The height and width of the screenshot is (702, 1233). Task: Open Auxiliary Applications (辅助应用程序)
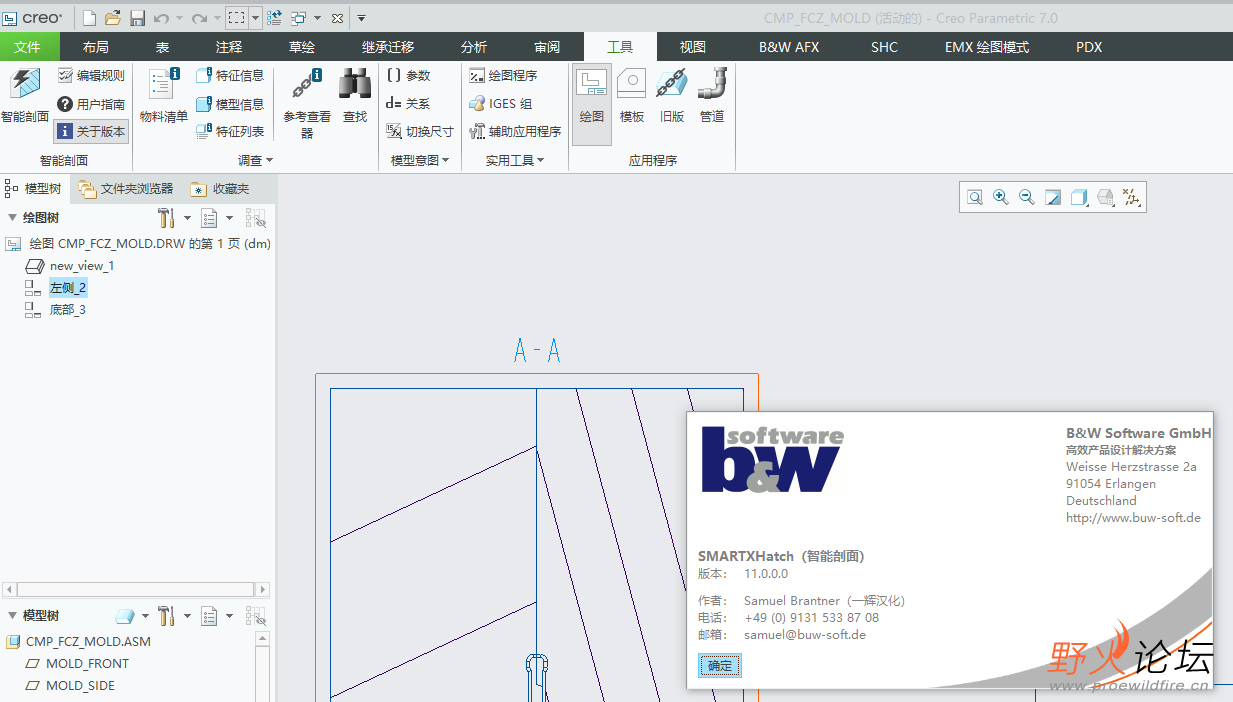(515, 131)
